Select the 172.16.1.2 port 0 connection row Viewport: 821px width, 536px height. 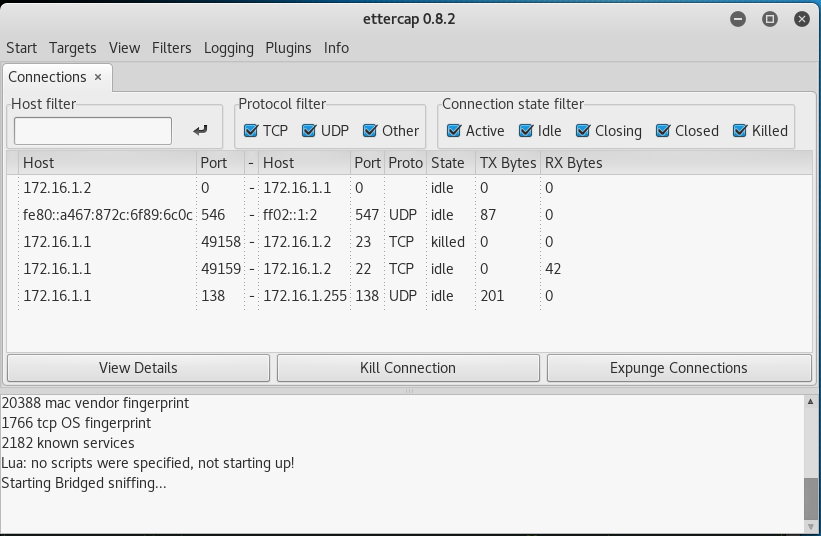pos(409,188)
